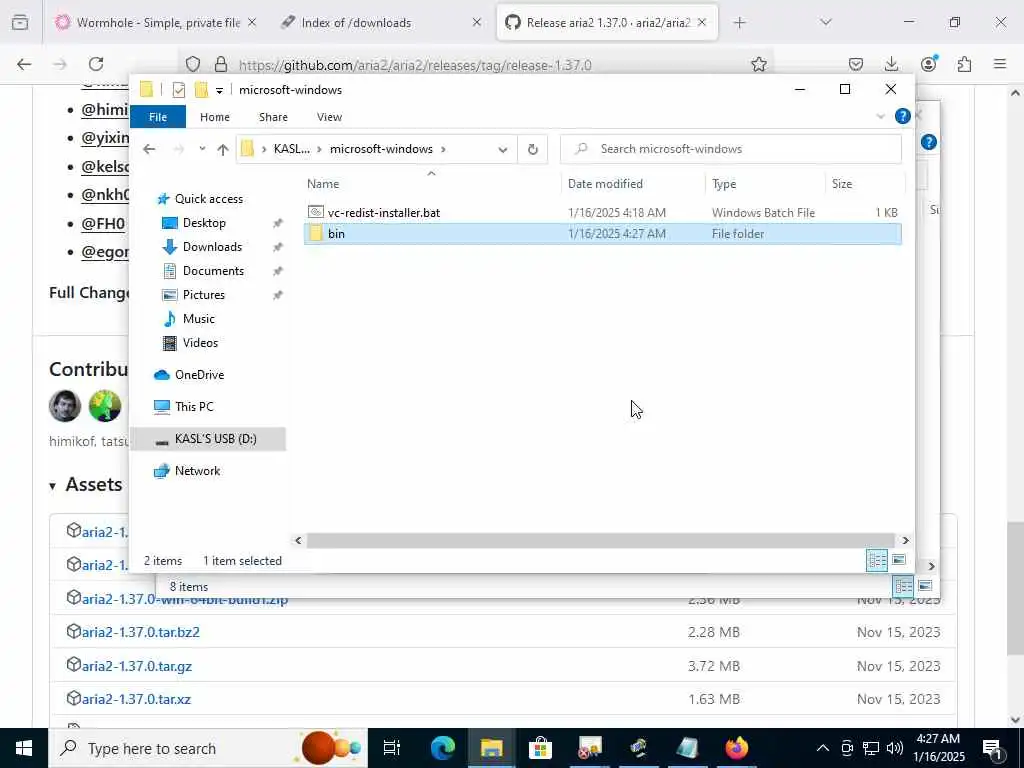Save page to Pocket
Viewport: 1024px width, 768px height.
coord(856,64)
